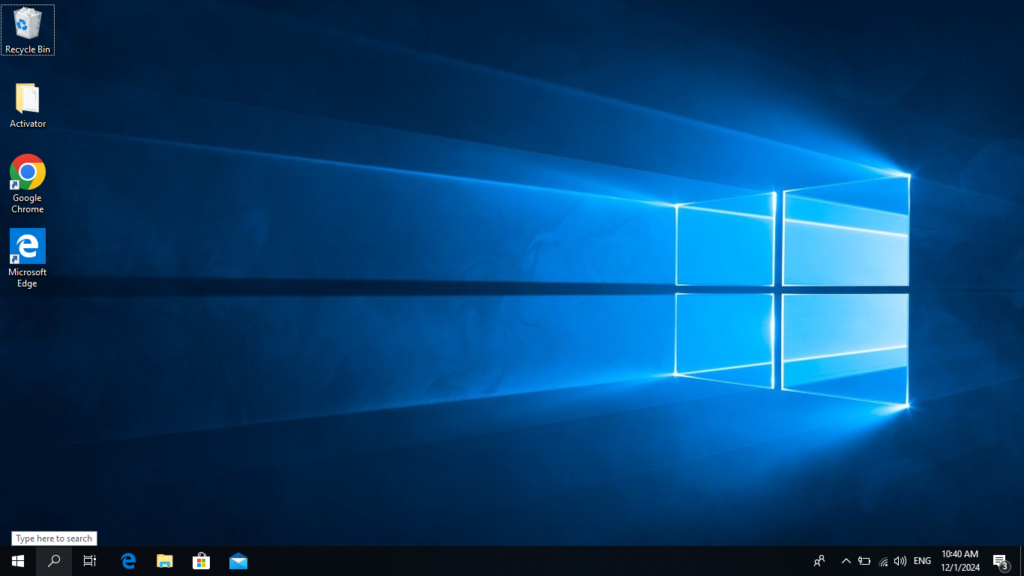Open the volume speaker tray icon
This screenshot has height=576, width=1024.
point(900,561)
